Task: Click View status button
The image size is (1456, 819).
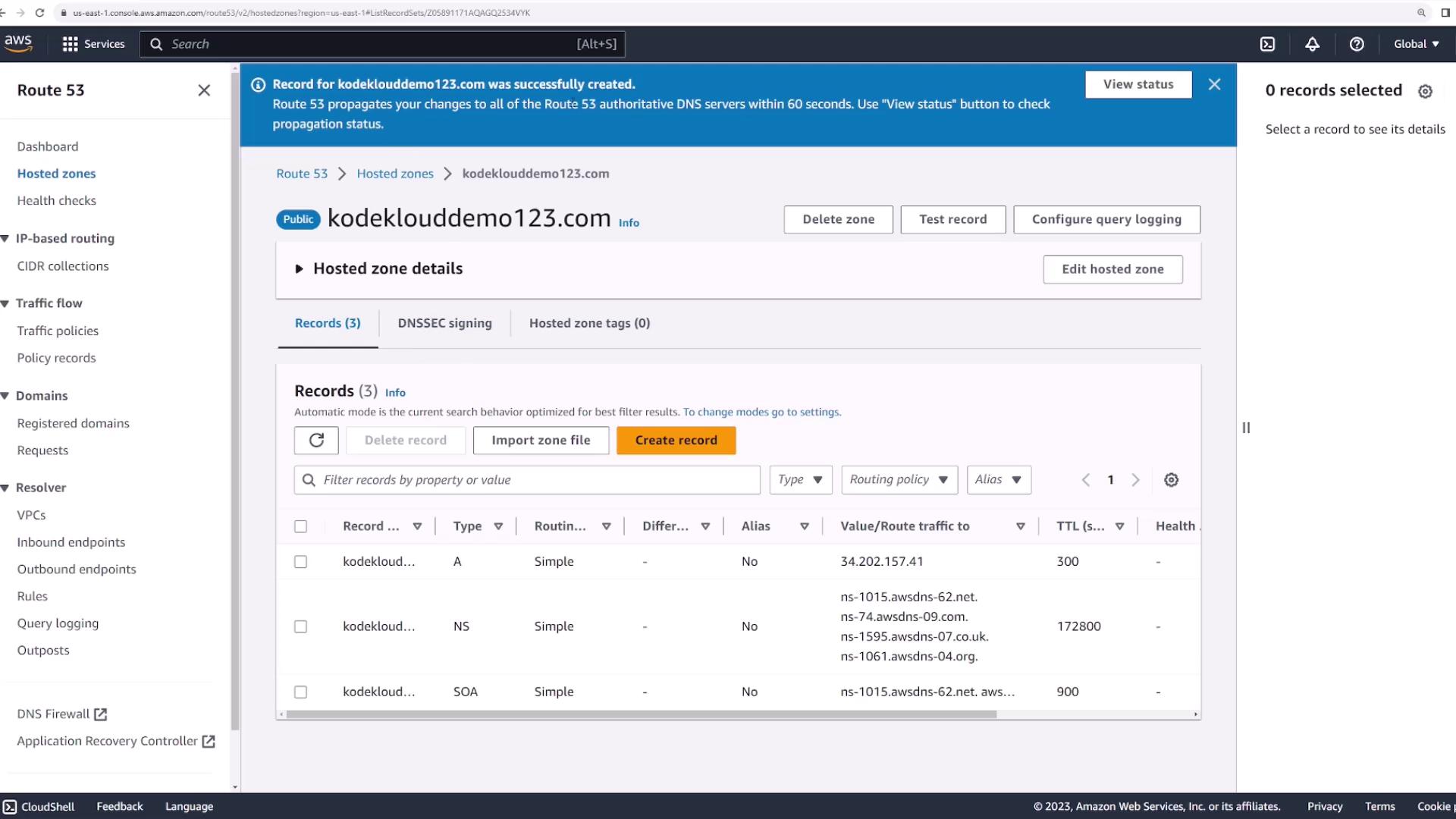Action: (x=1137, y=84)
